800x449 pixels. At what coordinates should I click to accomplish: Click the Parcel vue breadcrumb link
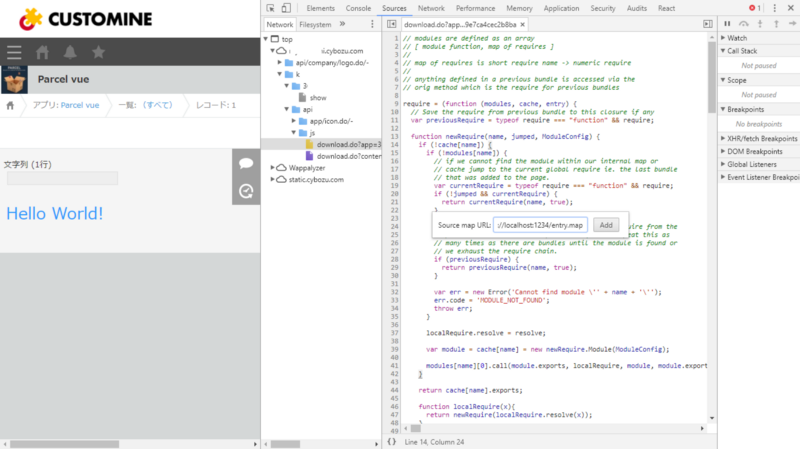(79, 104)
